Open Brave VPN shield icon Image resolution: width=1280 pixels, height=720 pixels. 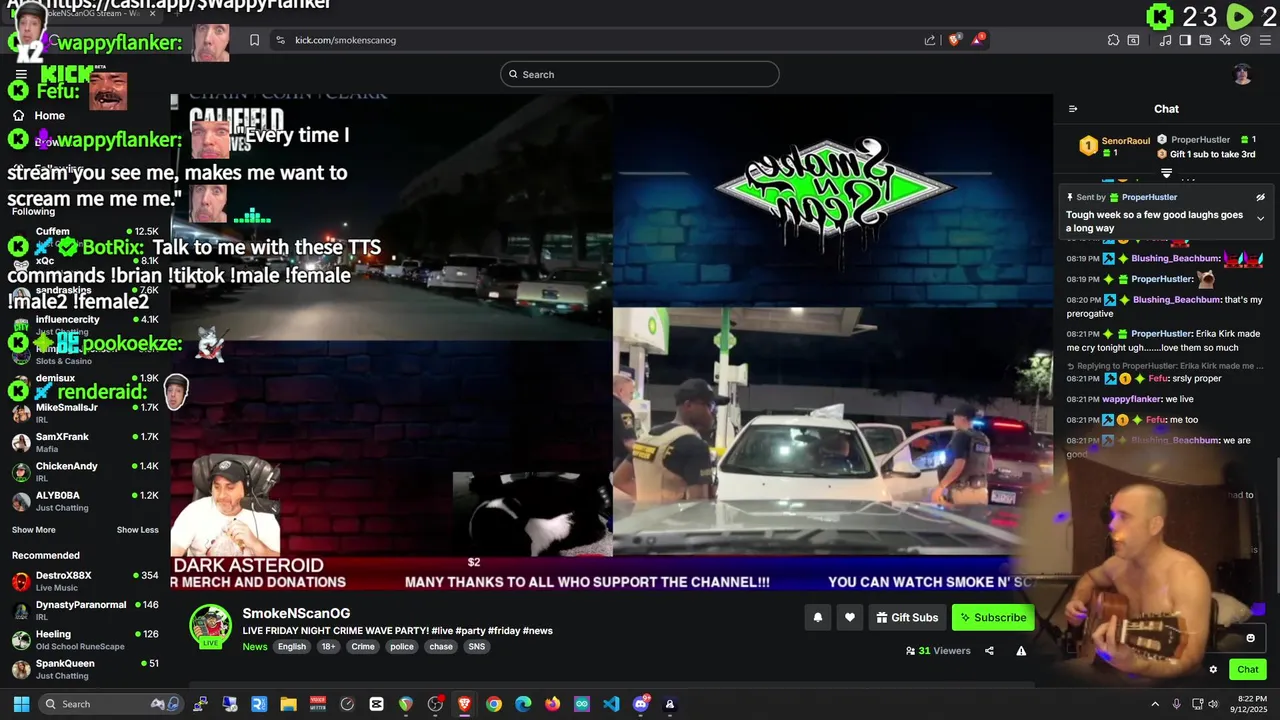1245,40
